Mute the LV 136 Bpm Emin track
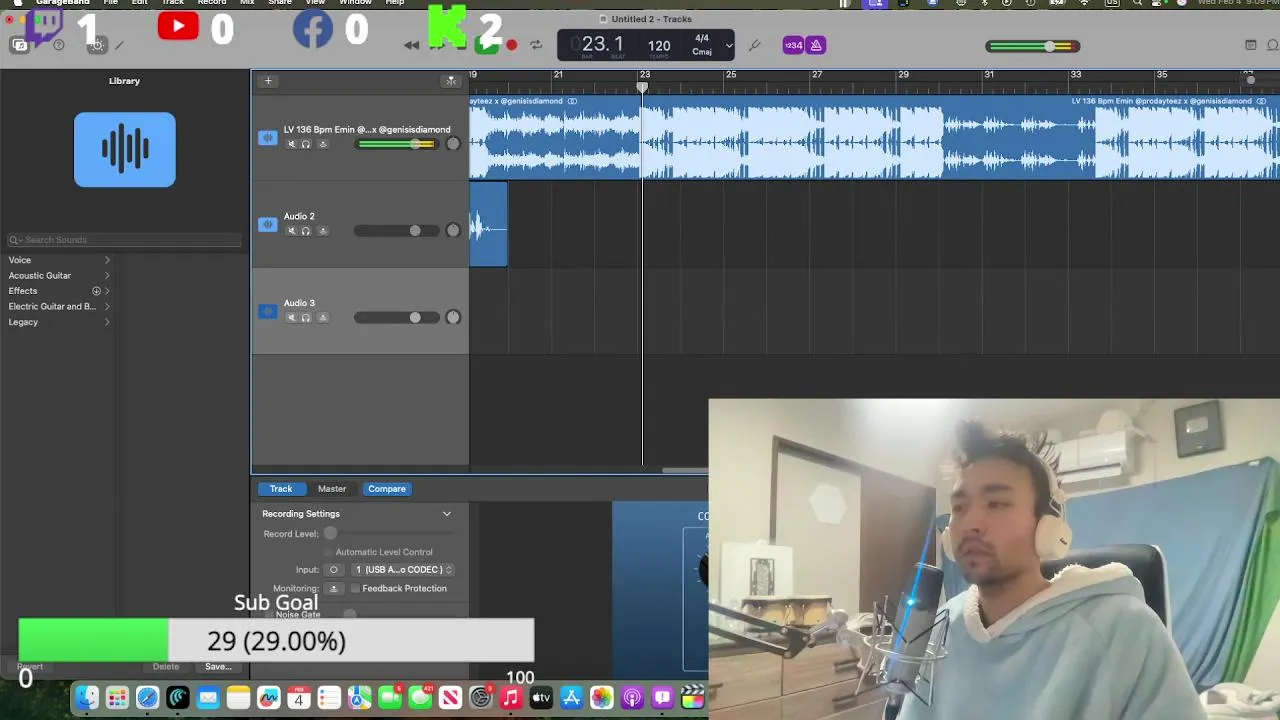 (x=291, y=144)
